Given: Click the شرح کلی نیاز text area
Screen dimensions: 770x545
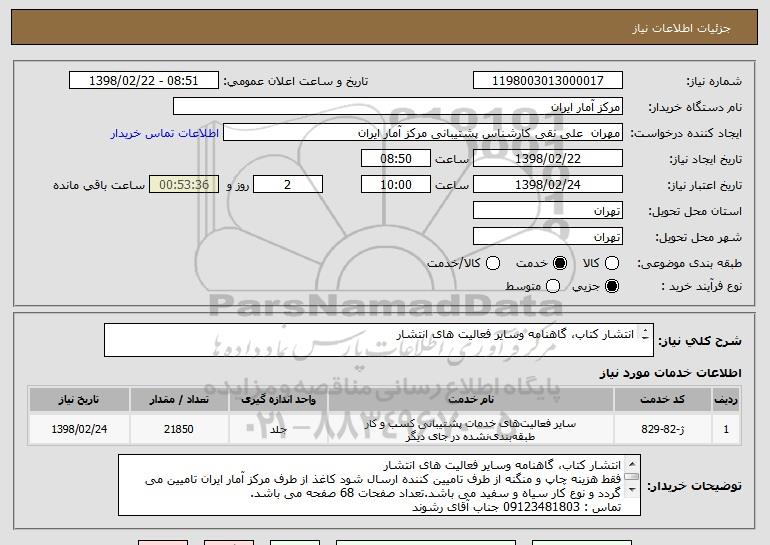Looking at the screenshot, I should click(379, 340).
